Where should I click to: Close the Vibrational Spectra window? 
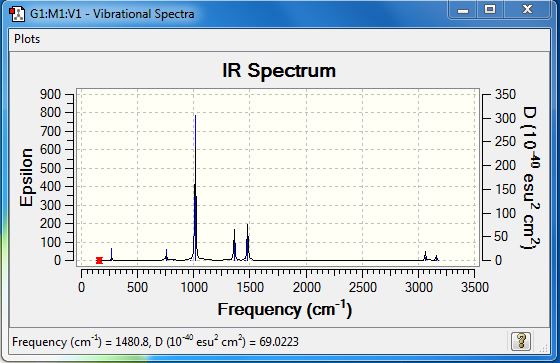coord(527,9)
